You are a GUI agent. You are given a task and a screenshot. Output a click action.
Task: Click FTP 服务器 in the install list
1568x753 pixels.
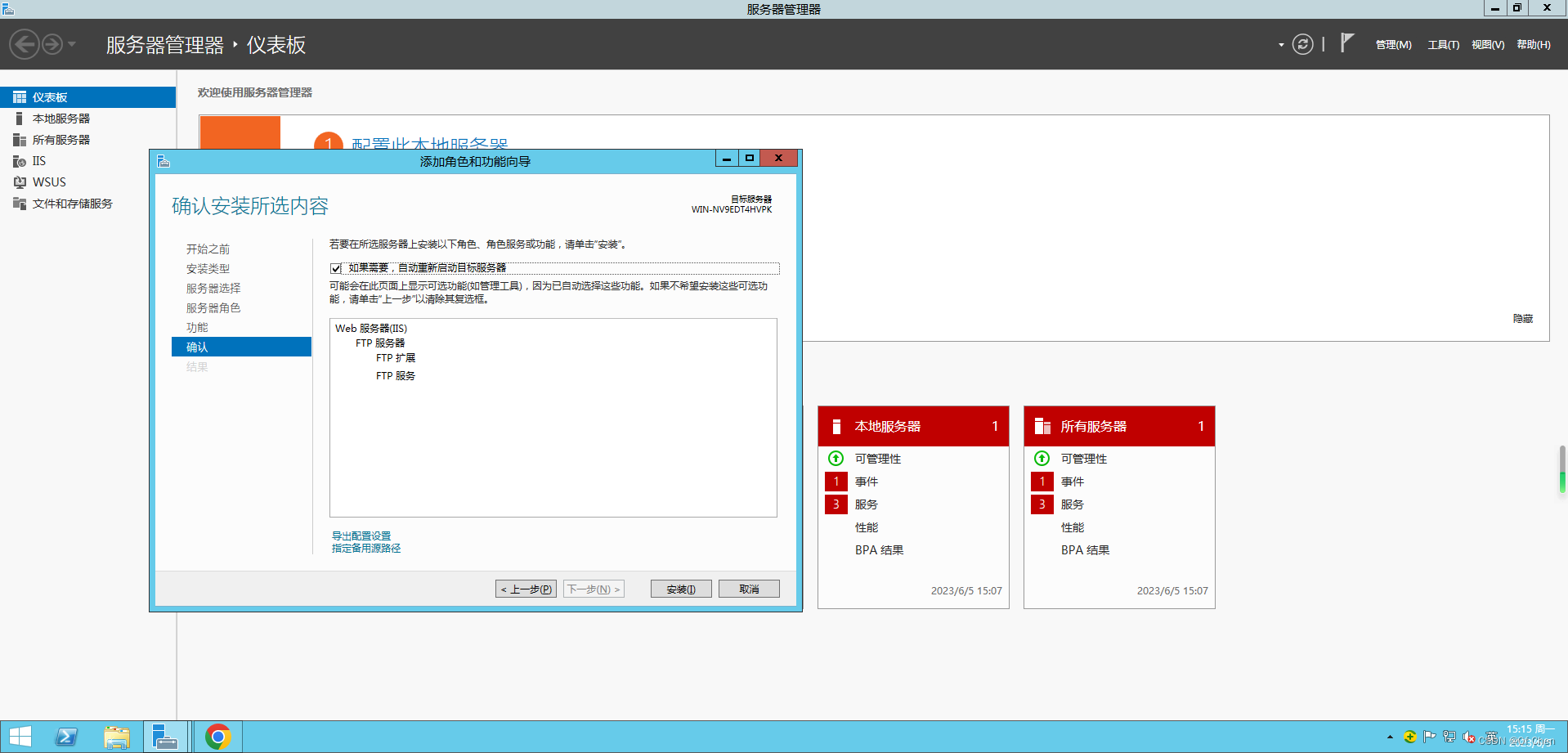[380, 343]
